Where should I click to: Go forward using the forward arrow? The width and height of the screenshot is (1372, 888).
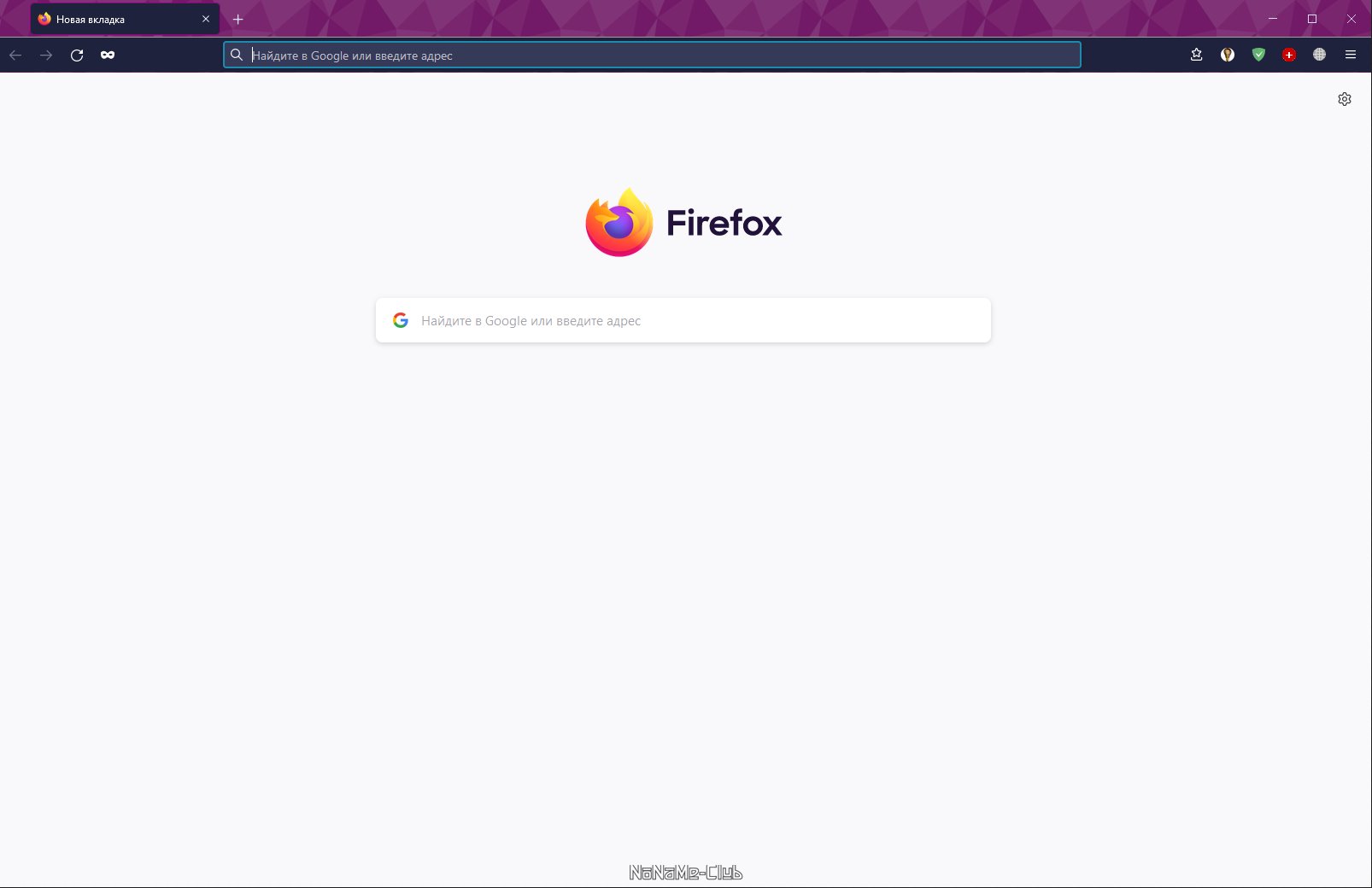46,55
